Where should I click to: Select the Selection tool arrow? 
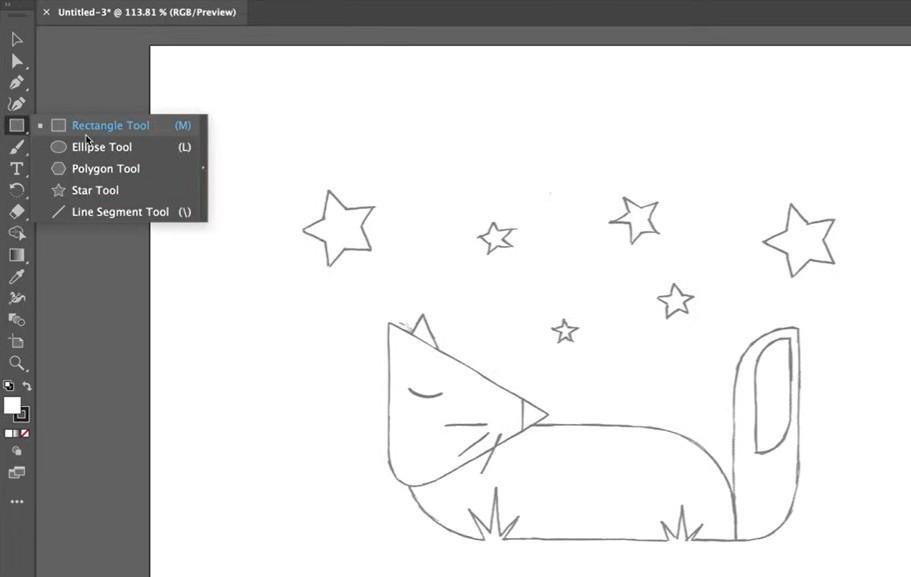click(16, 39)
